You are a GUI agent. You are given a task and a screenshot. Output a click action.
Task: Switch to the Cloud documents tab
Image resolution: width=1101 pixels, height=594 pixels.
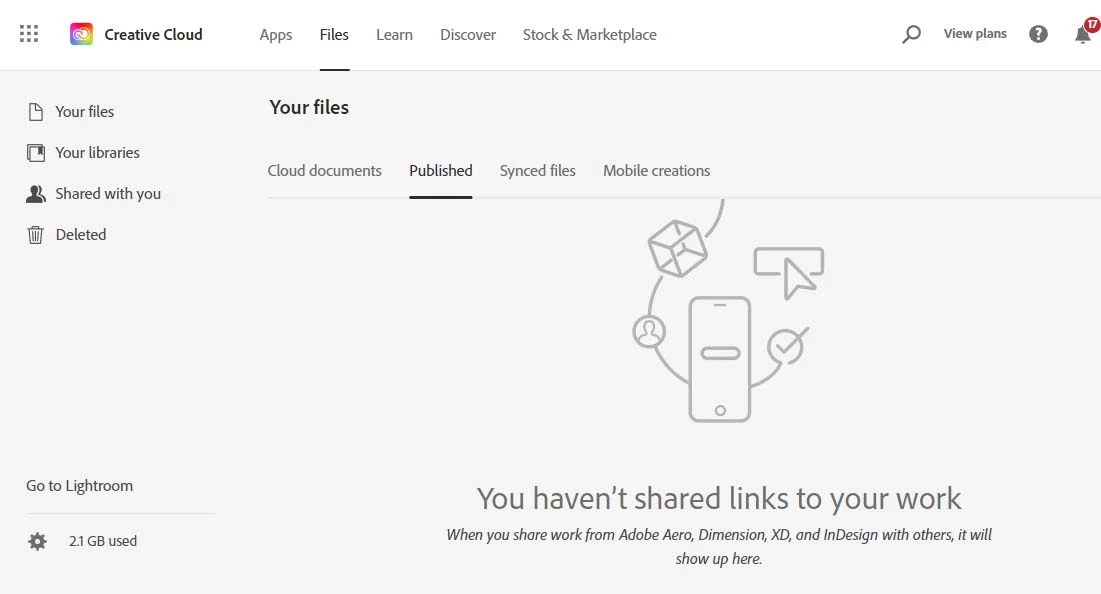324,171
